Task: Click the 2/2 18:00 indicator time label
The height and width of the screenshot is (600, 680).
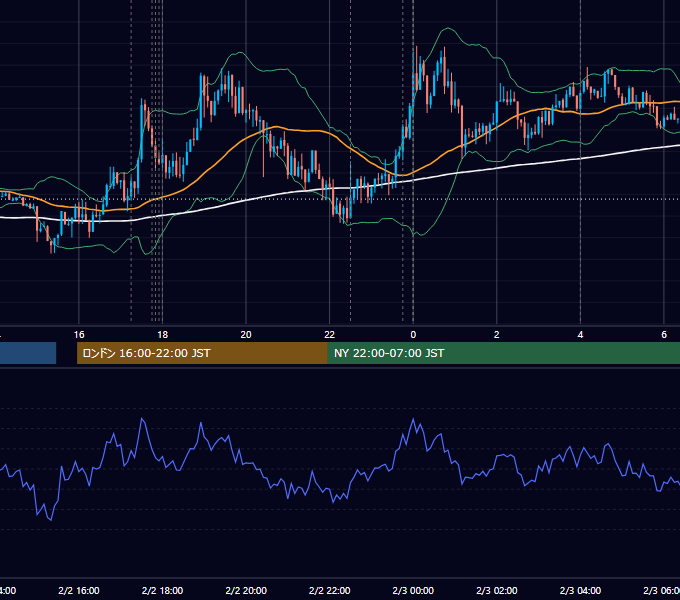Action: click(x=162, y=590)
